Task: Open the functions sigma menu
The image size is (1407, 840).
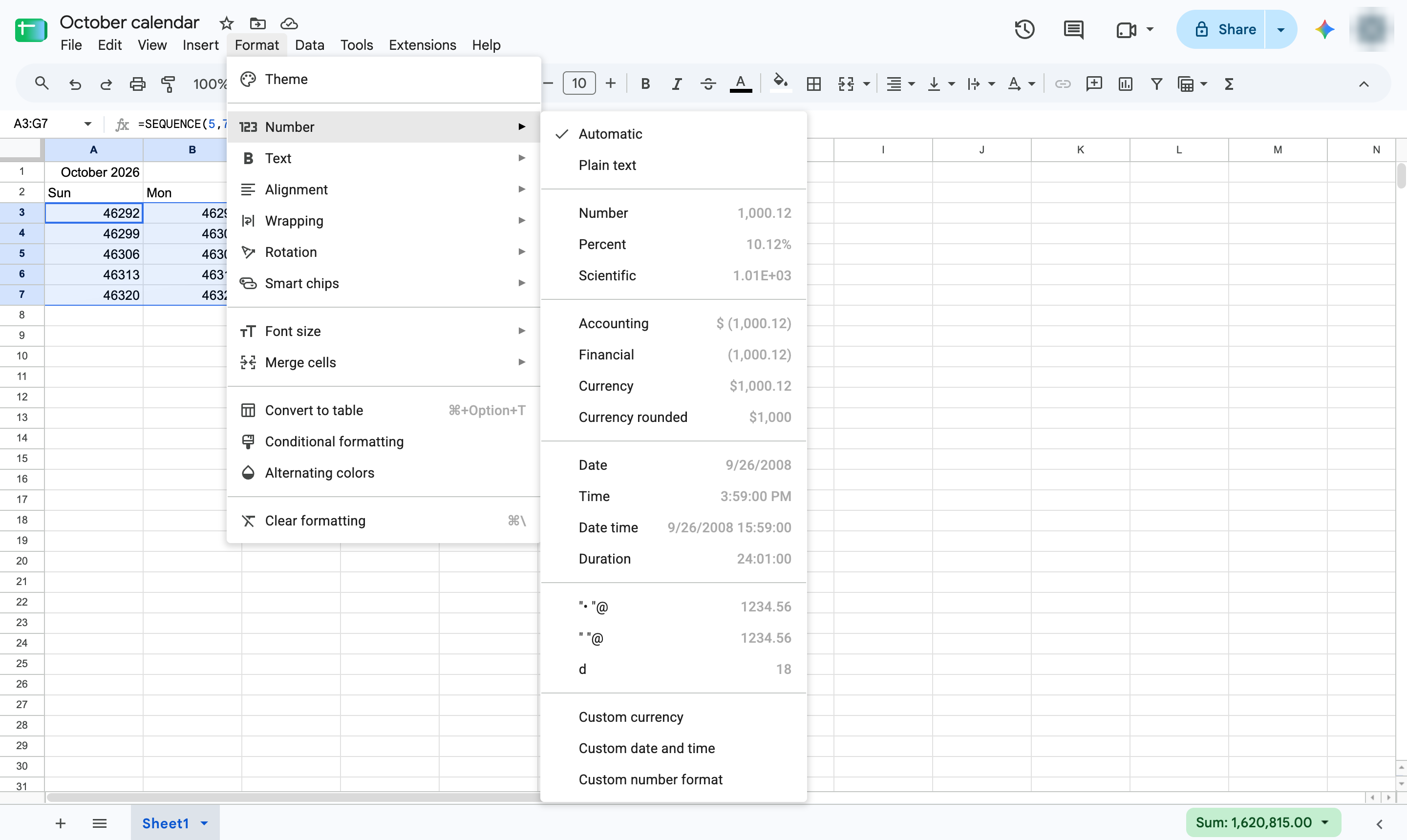Action: pyautogui.click(x=1229, y=84)
